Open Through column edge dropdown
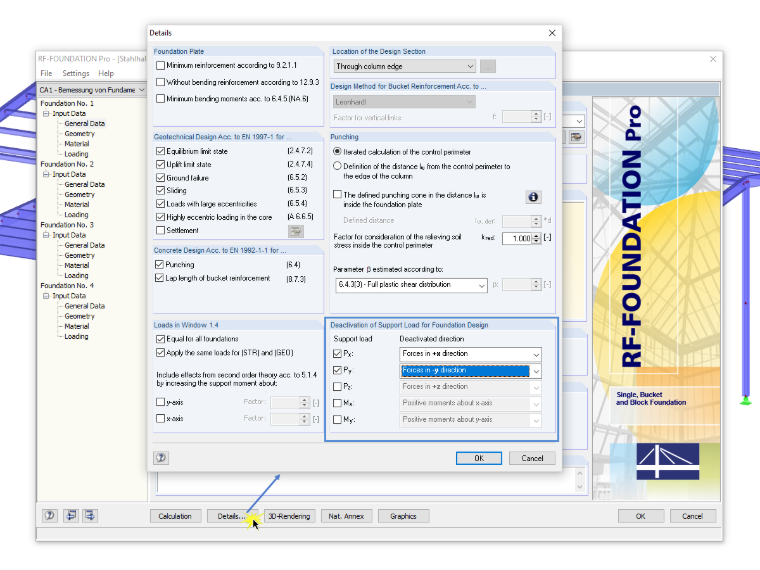 click(405, 66)
